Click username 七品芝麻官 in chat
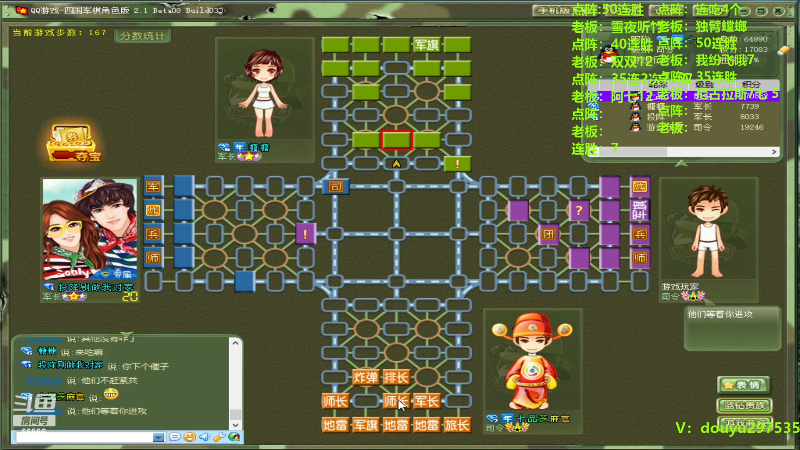 61,396
